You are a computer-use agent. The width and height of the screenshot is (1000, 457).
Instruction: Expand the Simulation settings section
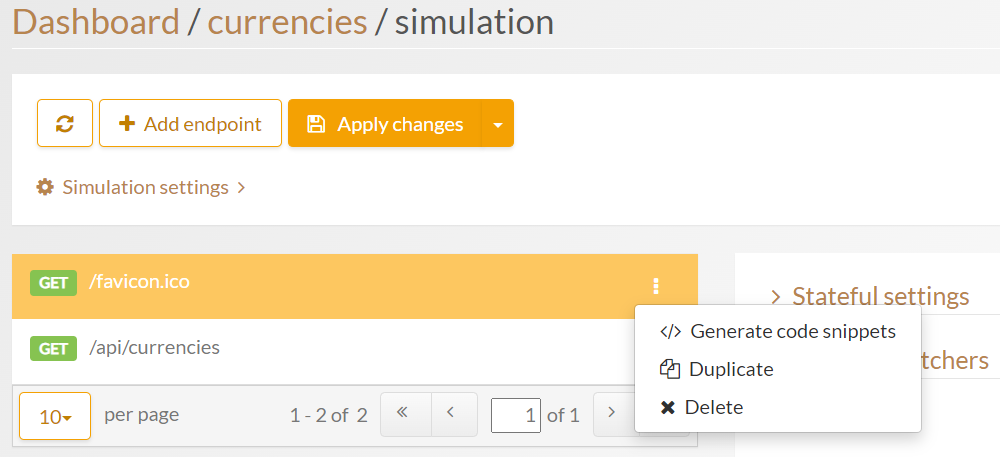pos(146,187)
